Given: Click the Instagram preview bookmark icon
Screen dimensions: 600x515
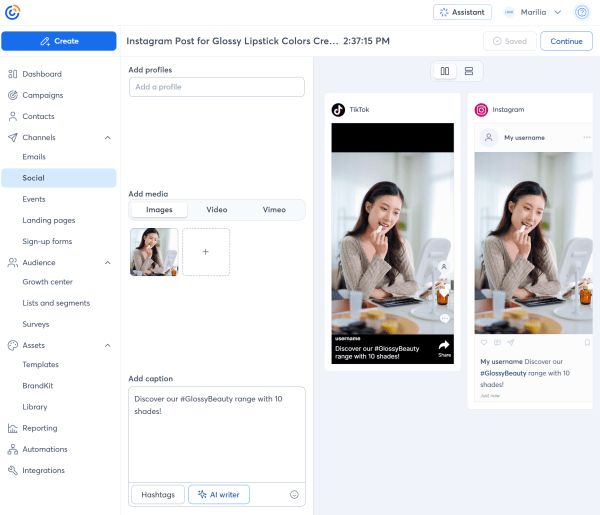Looking at the screenshot, I should point(587,342).
